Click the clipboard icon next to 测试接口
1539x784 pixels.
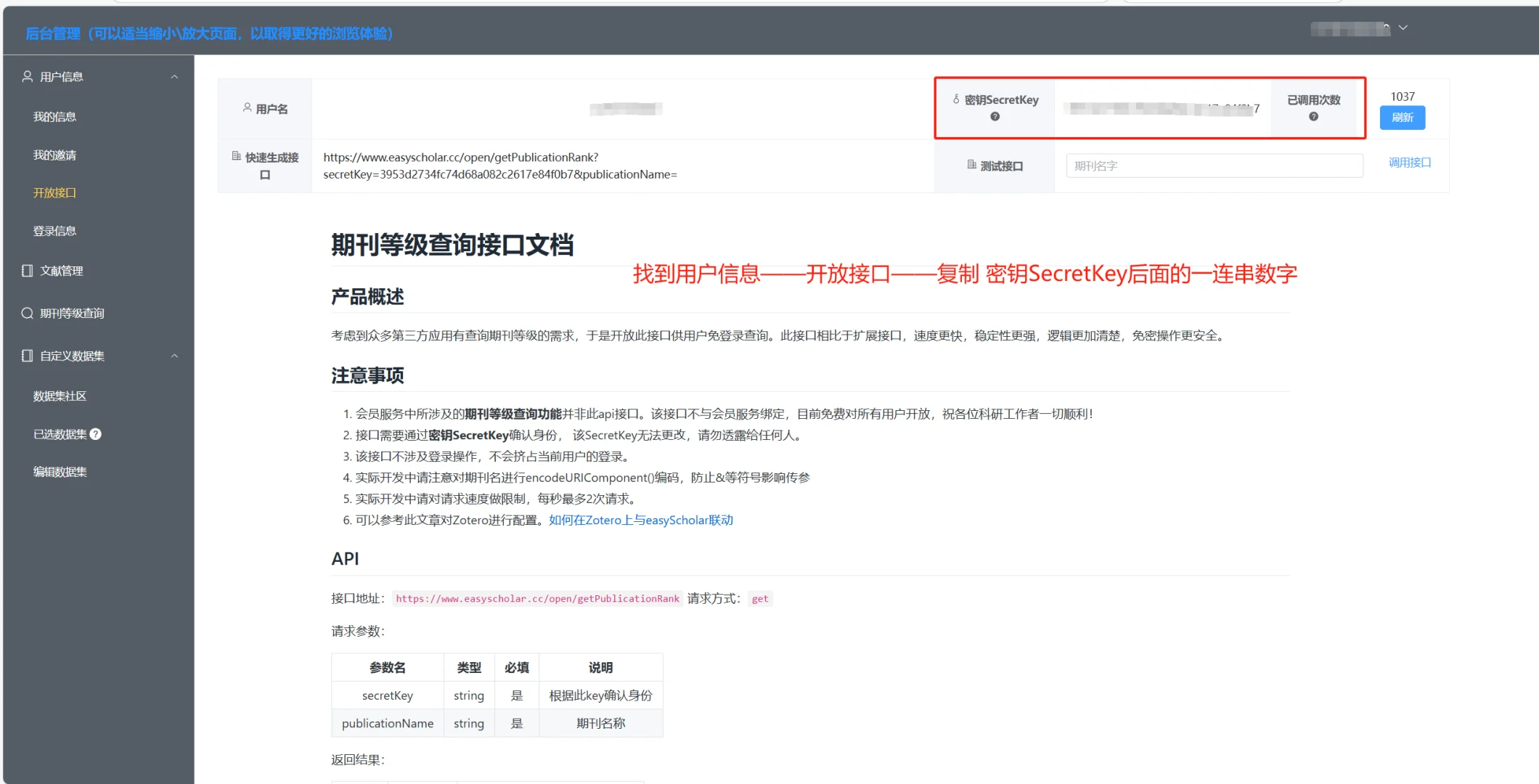pyautogui.click(x=972, y=164)
